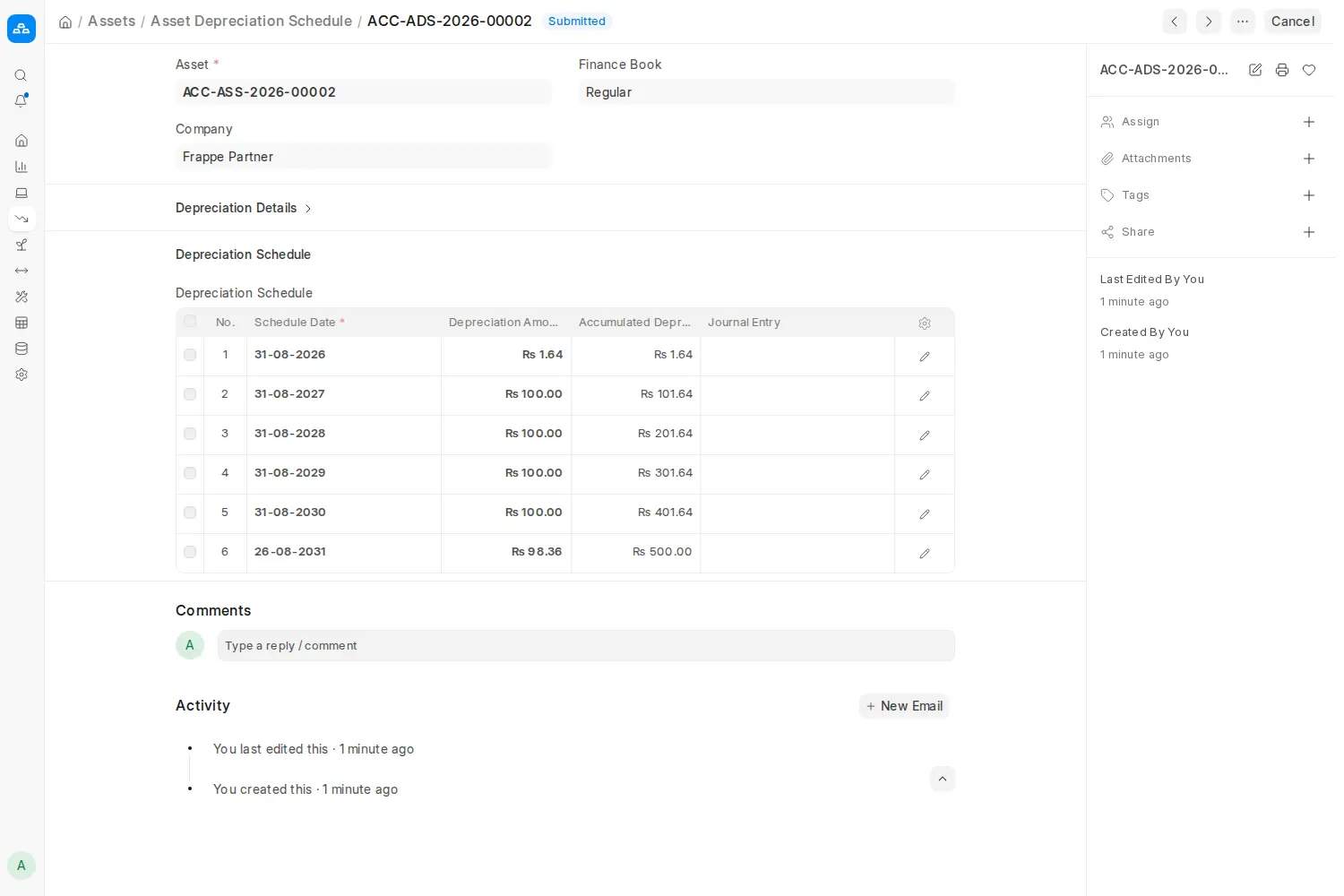Click the comment input field

click(x=586, y=646)
